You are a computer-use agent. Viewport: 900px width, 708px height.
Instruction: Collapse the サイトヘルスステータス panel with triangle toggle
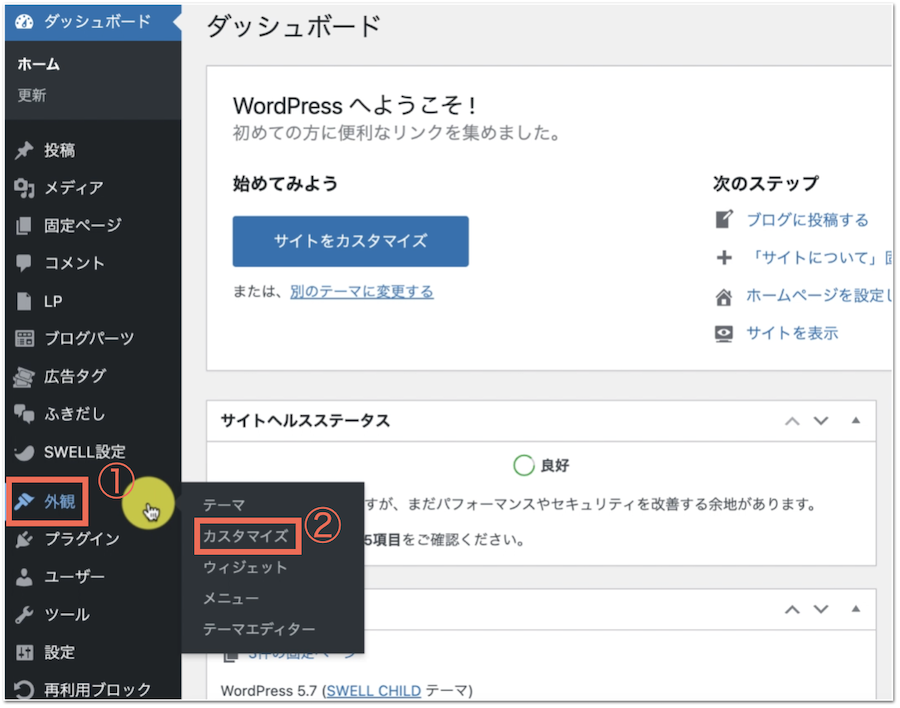(856, 421)
